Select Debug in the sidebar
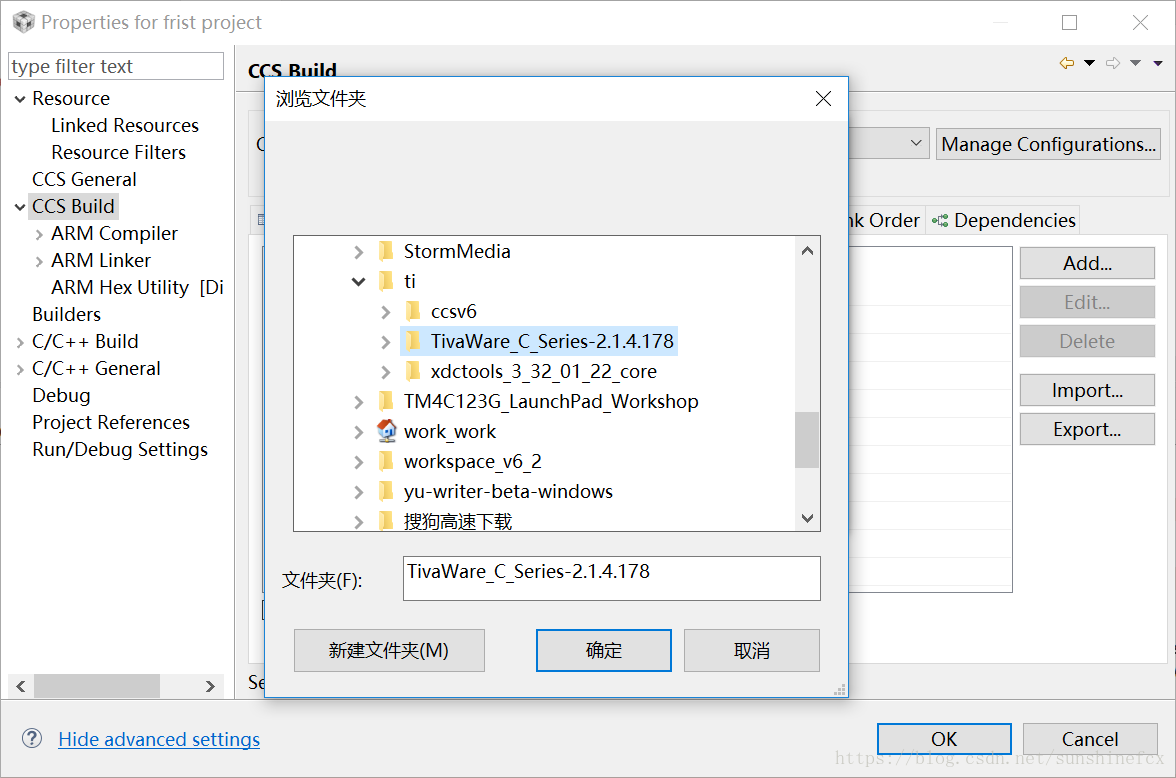 (x=61, y=395)
